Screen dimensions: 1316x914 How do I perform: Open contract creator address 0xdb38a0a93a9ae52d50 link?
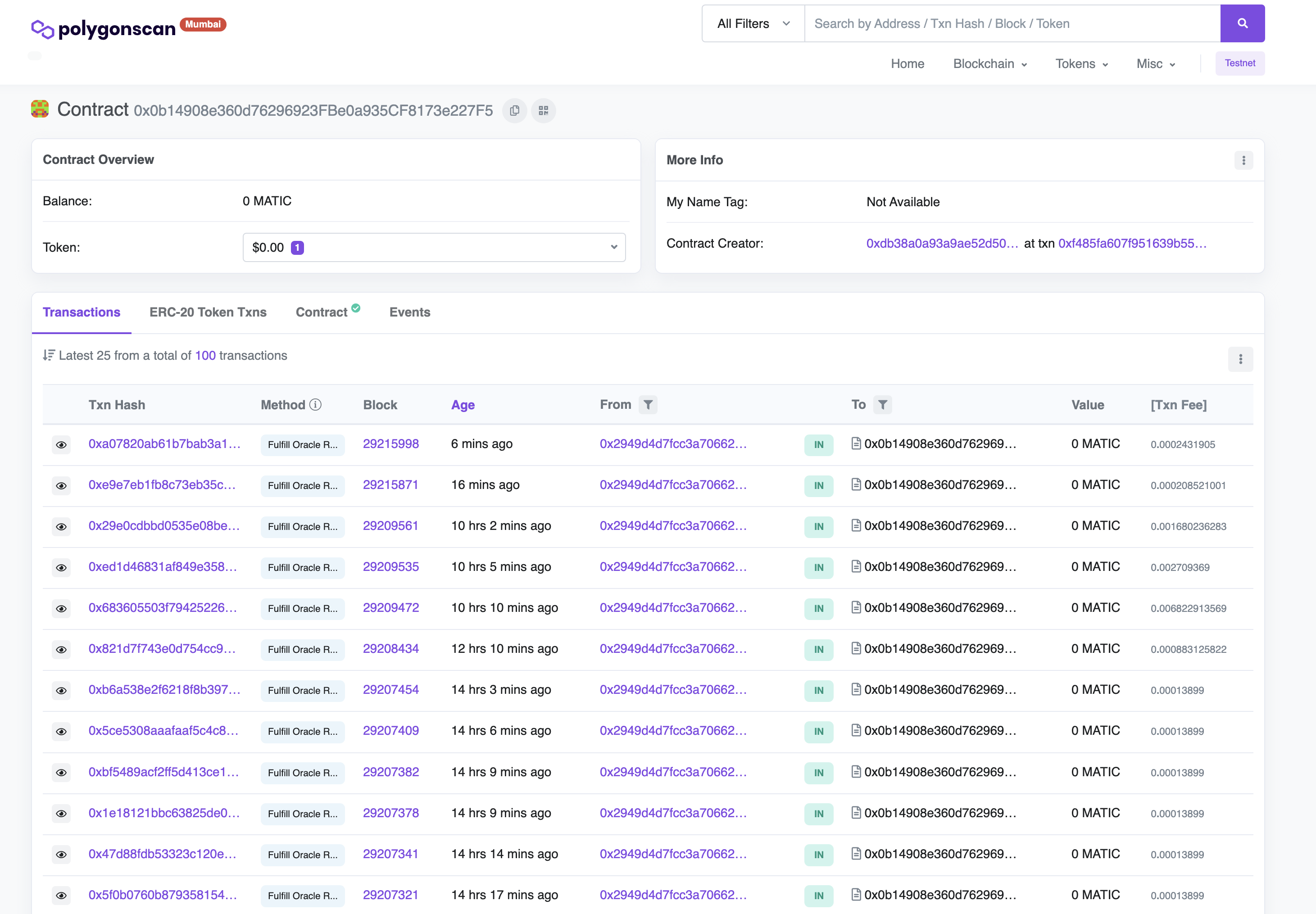(941, 244)
